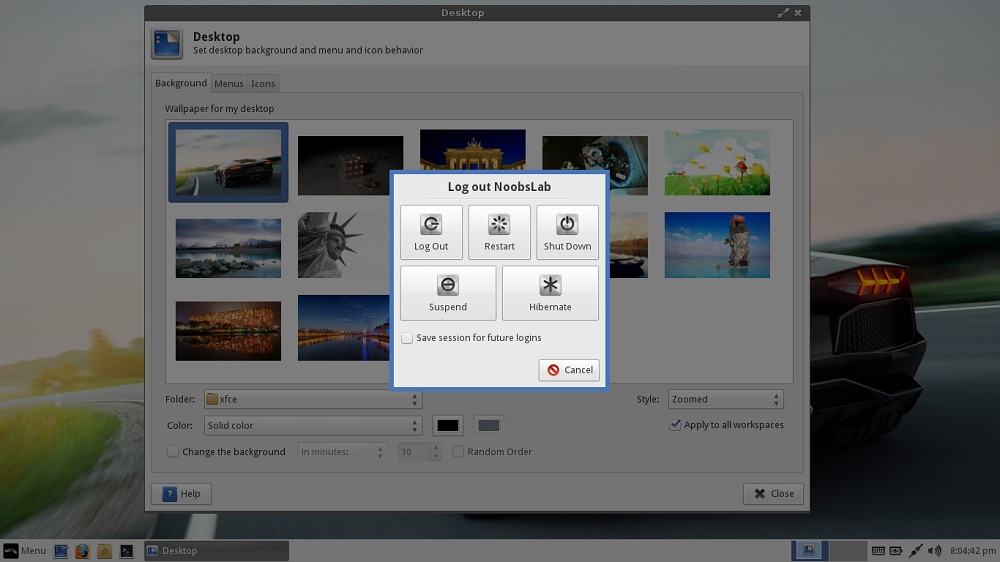Open the Menus tab
The image size is (1000, 562).
(228, 84)
